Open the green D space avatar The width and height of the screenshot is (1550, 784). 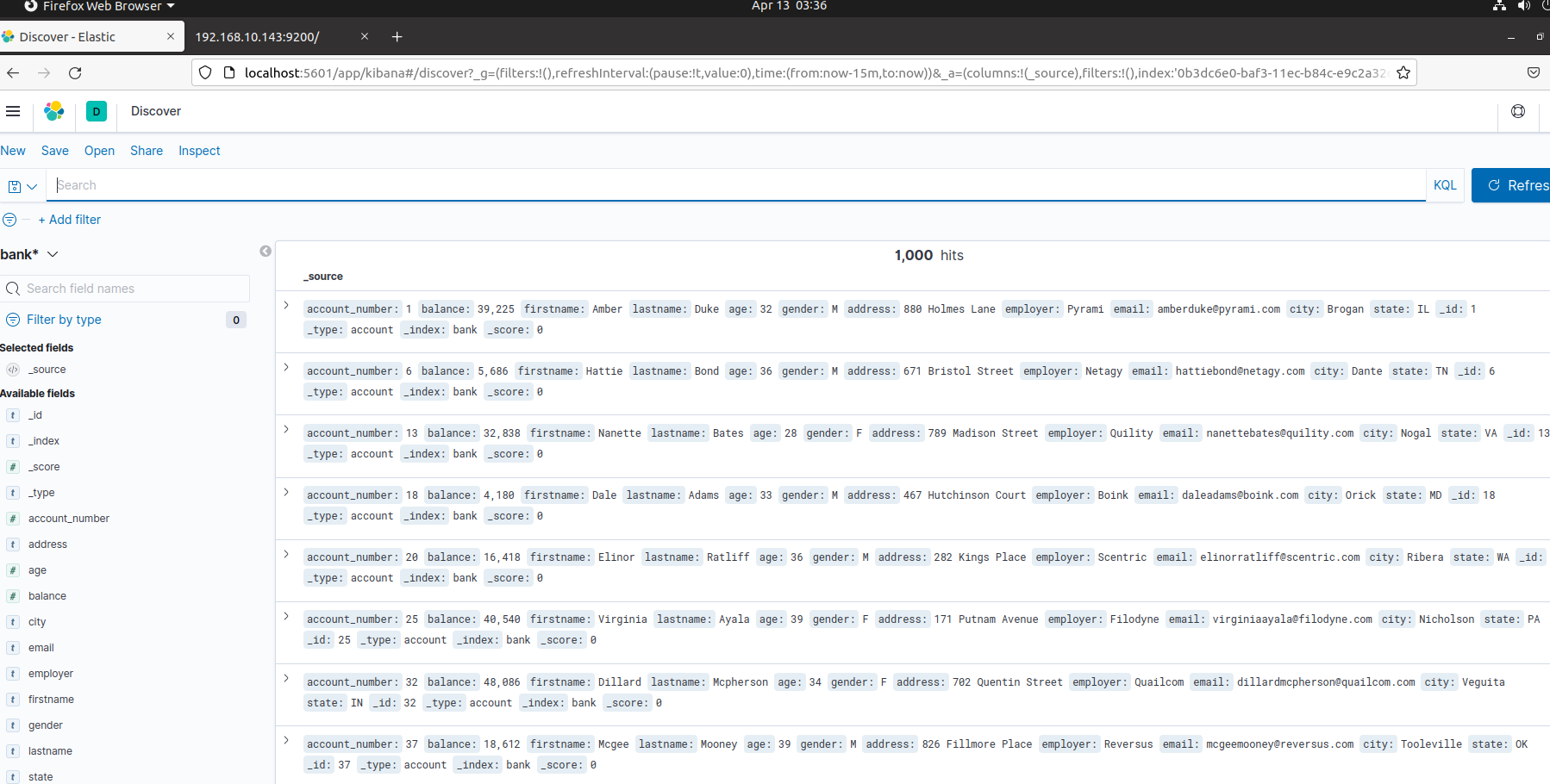point(97,111)
